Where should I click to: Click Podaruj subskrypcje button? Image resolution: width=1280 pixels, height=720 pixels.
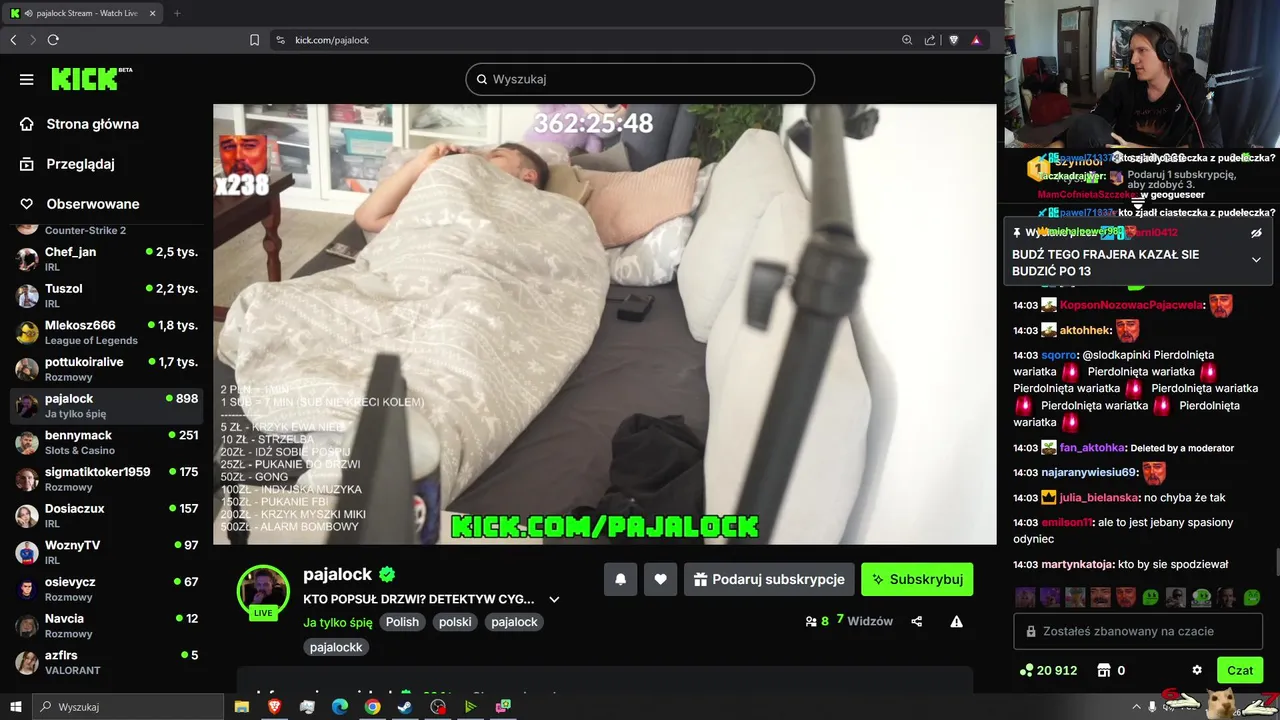point(769,579)
